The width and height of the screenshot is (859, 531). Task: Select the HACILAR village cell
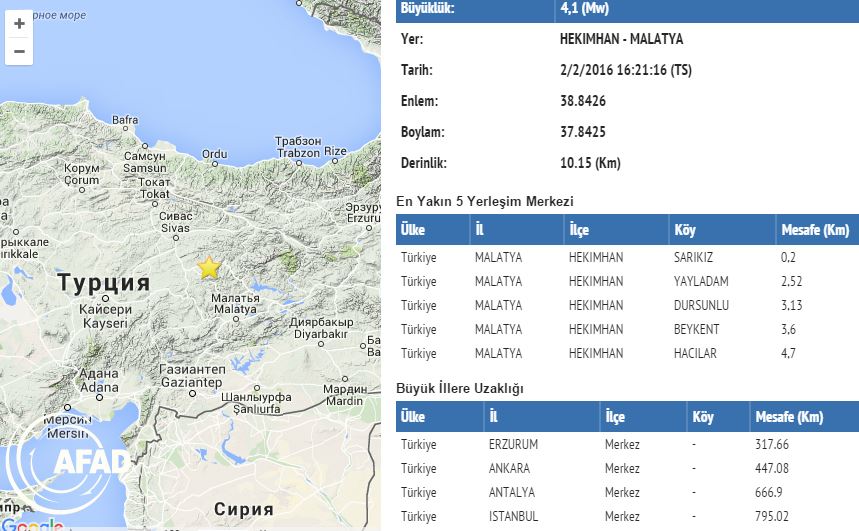coord(696,353)
